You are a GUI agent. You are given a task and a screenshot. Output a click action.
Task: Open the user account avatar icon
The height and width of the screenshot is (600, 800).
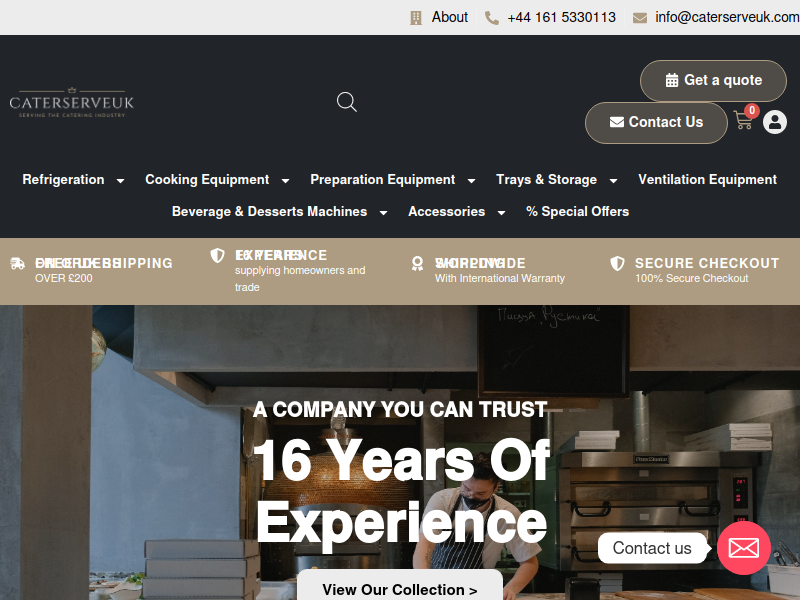[x=774, y=122]
